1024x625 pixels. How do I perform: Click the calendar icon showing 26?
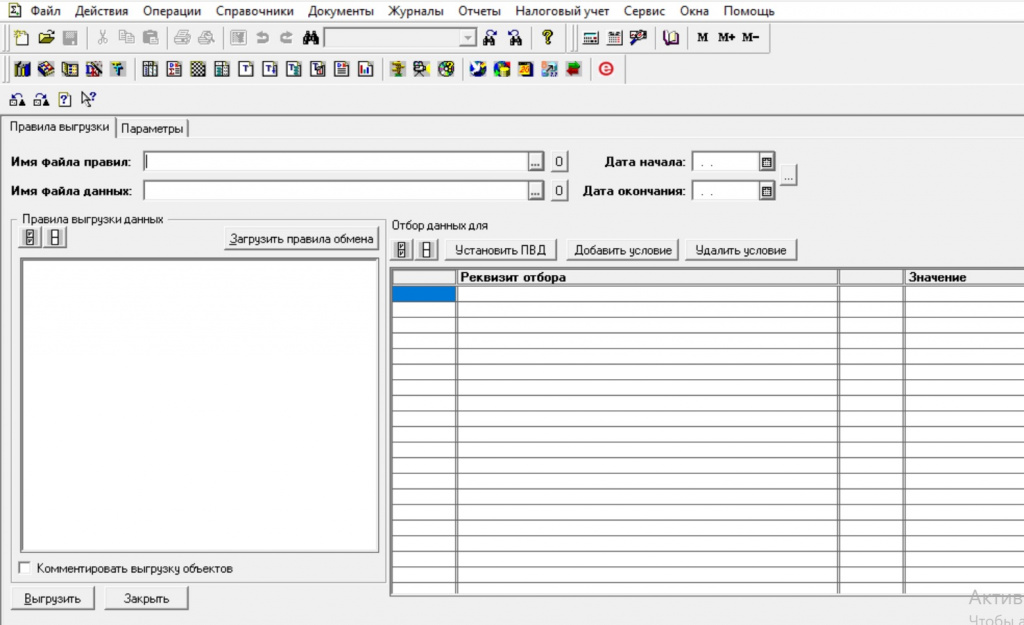pyautogui.click(x=526, y=69)
